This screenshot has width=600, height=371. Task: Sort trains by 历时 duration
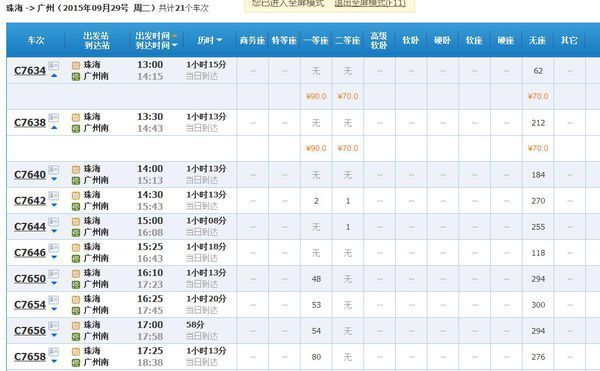[x=210, y=40]
